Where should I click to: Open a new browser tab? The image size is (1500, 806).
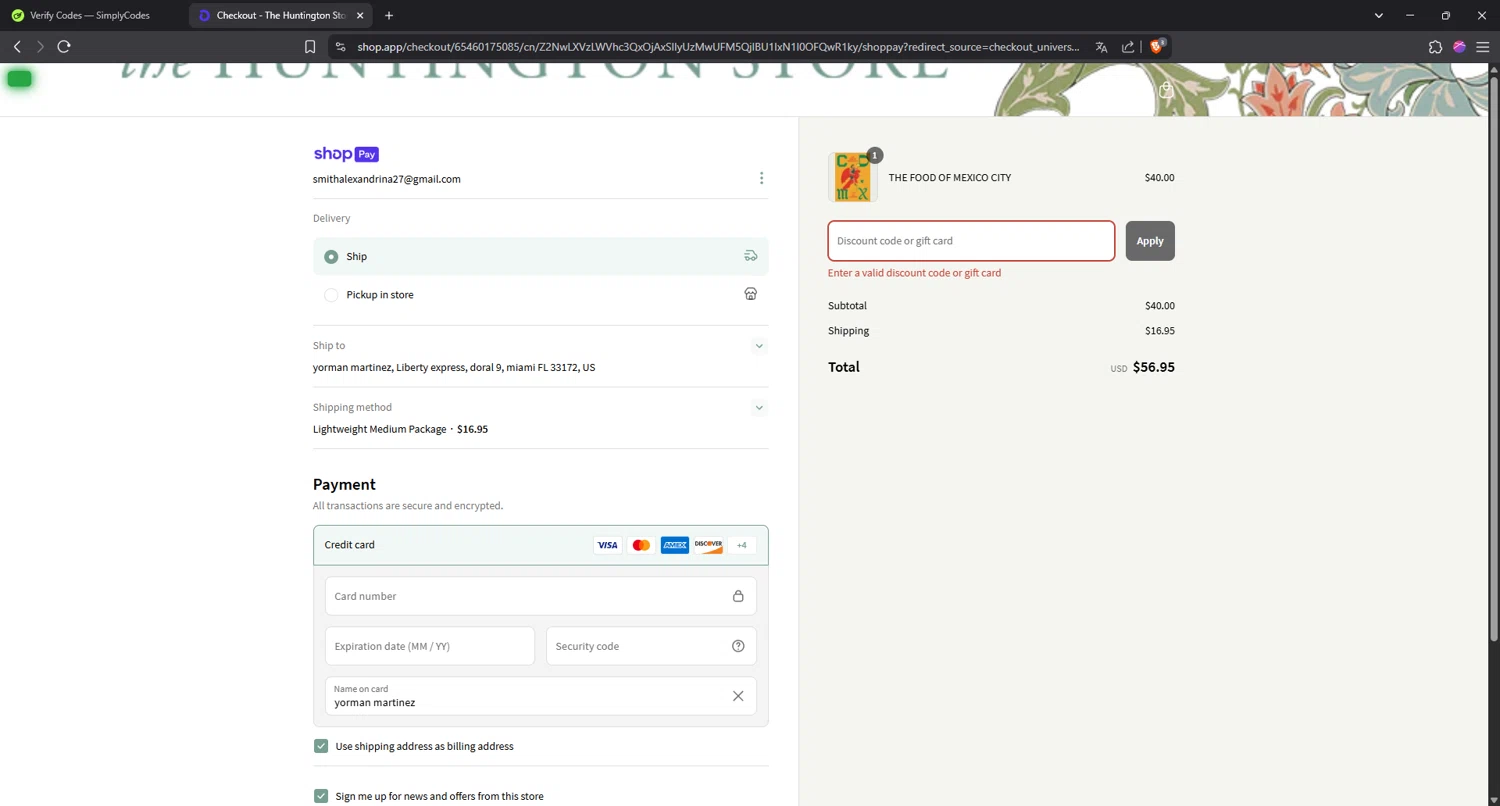389,15
